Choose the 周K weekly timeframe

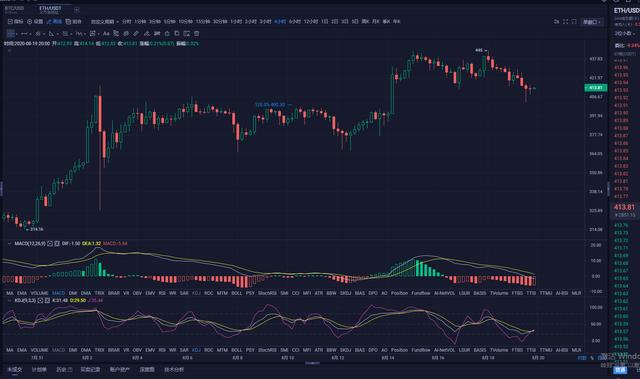[x=365, y=22]
